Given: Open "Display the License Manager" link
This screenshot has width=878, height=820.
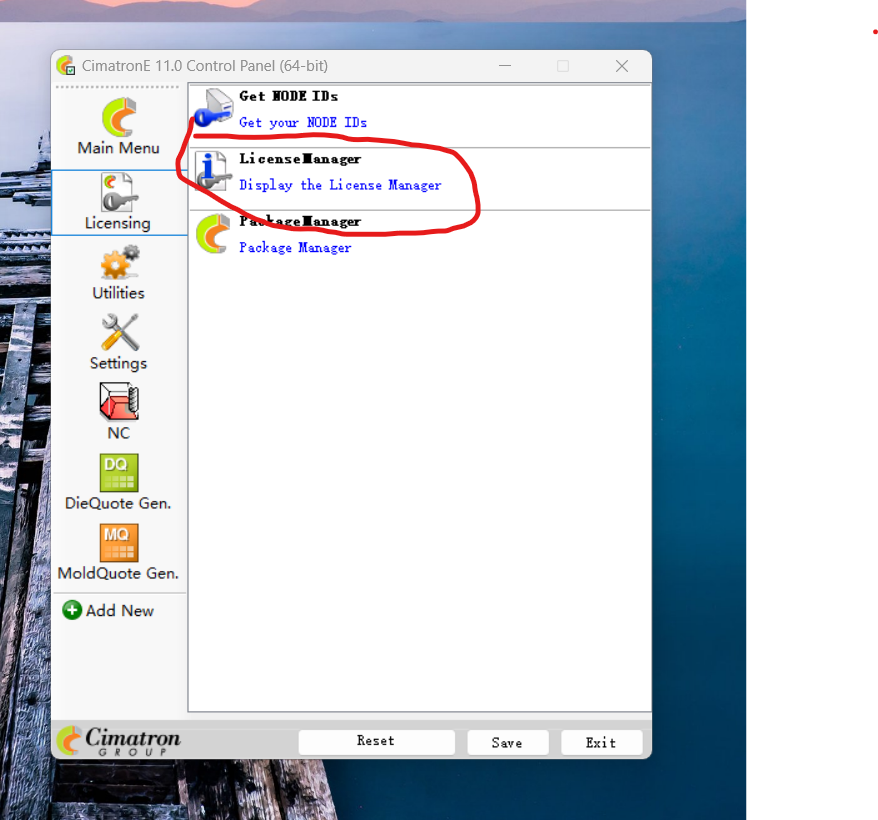Looking at the screenshot, I should tap(340, 185).
